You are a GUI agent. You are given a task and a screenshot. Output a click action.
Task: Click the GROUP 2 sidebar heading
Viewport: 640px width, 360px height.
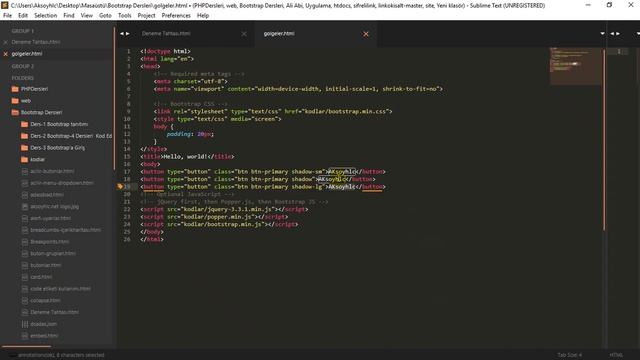pos(22,66)
